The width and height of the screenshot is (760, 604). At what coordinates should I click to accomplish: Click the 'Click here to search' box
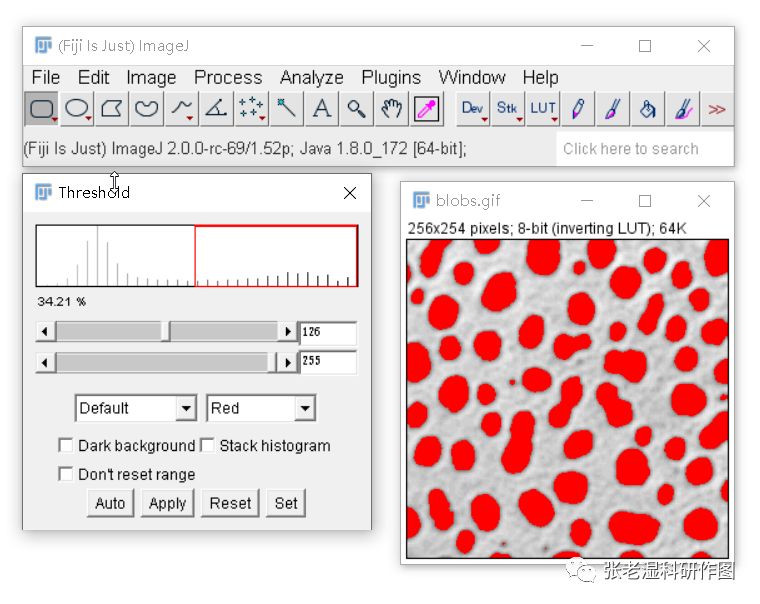[644, 148]
